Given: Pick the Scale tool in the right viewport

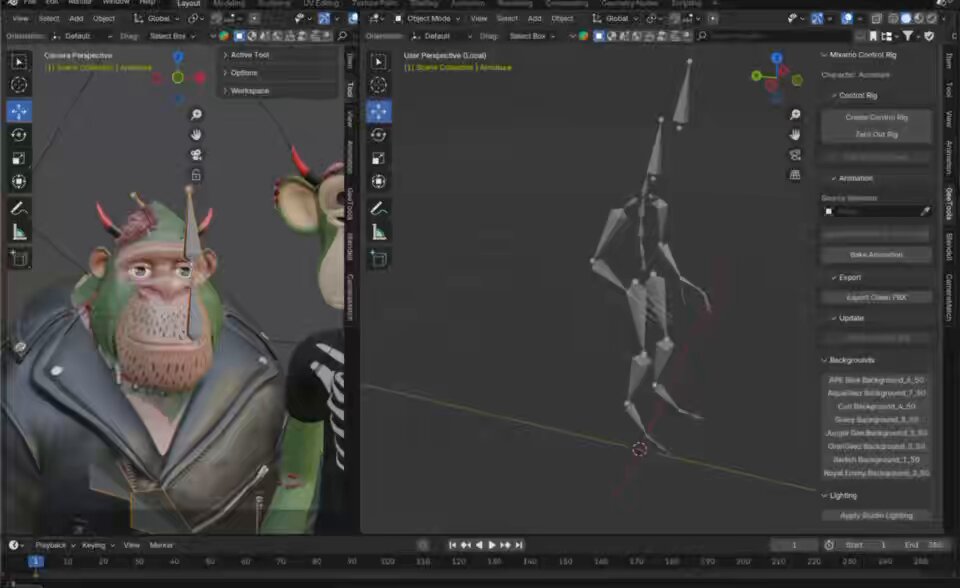Looking at the screenshot, I should [378, 159].
